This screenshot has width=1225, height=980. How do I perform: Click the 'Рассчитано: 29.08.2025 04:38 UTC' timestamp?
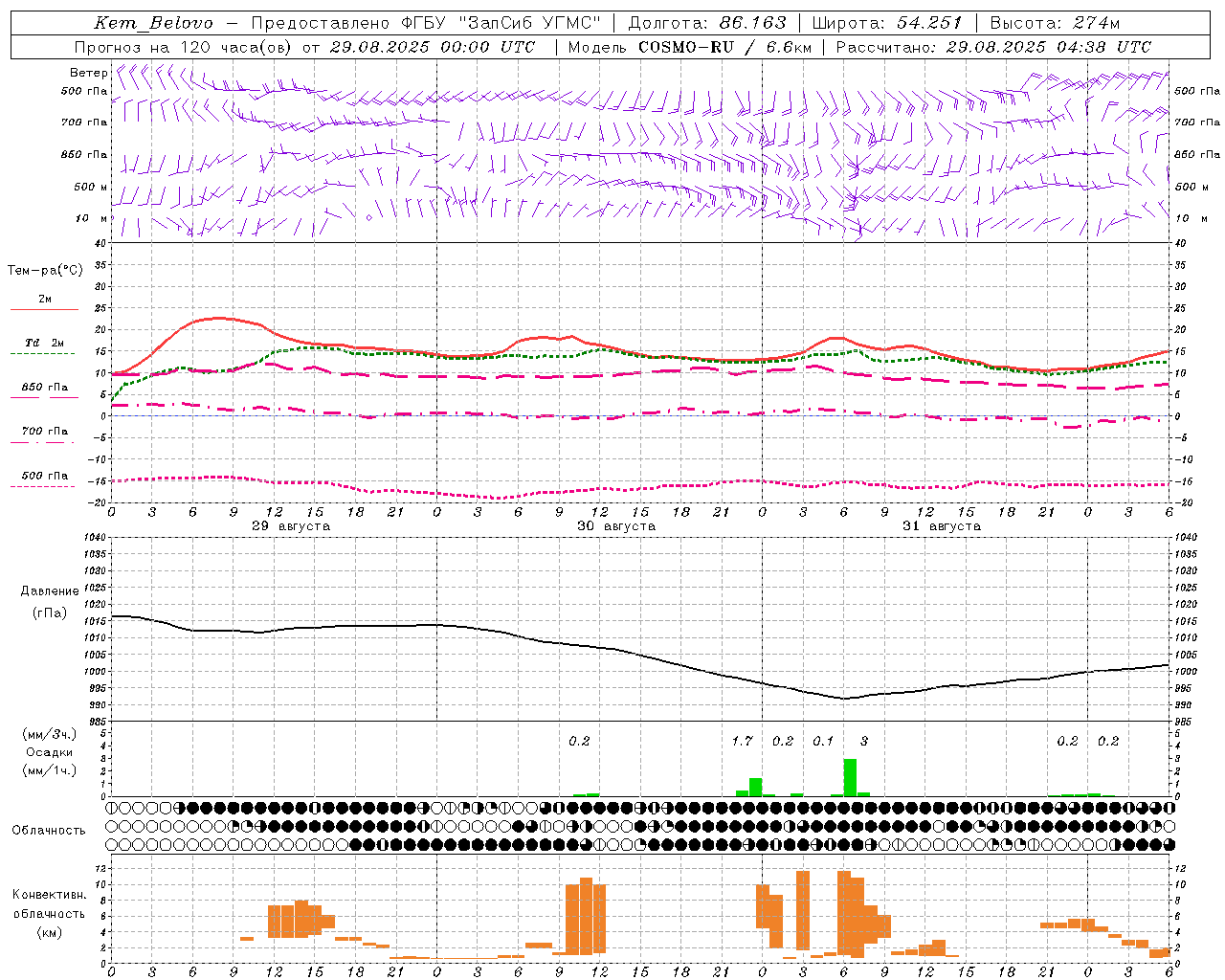click(x=993, y=47)
